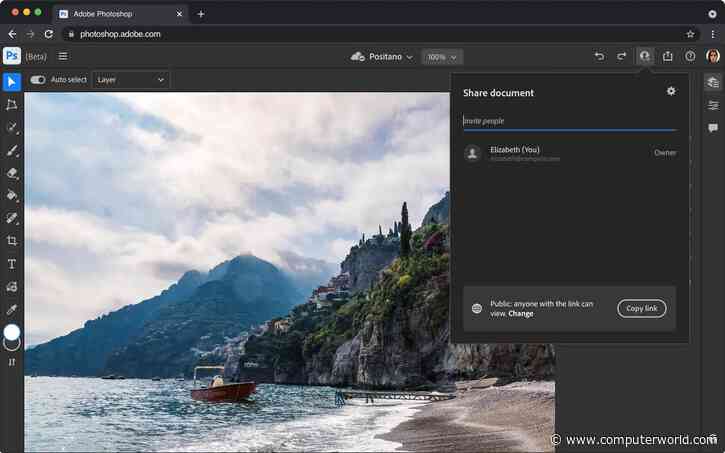Select the Type tool
This screenshot has width=725, height=453.
(12, 264)
